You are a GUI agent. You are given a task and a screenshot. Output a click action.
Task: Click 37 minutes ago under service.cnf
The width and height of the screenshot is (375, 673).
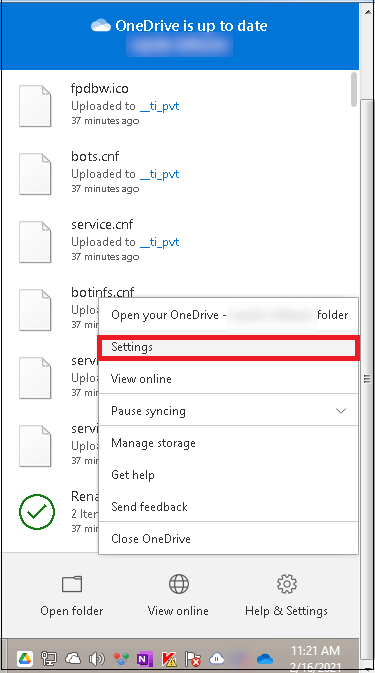[x=105, y=257]
